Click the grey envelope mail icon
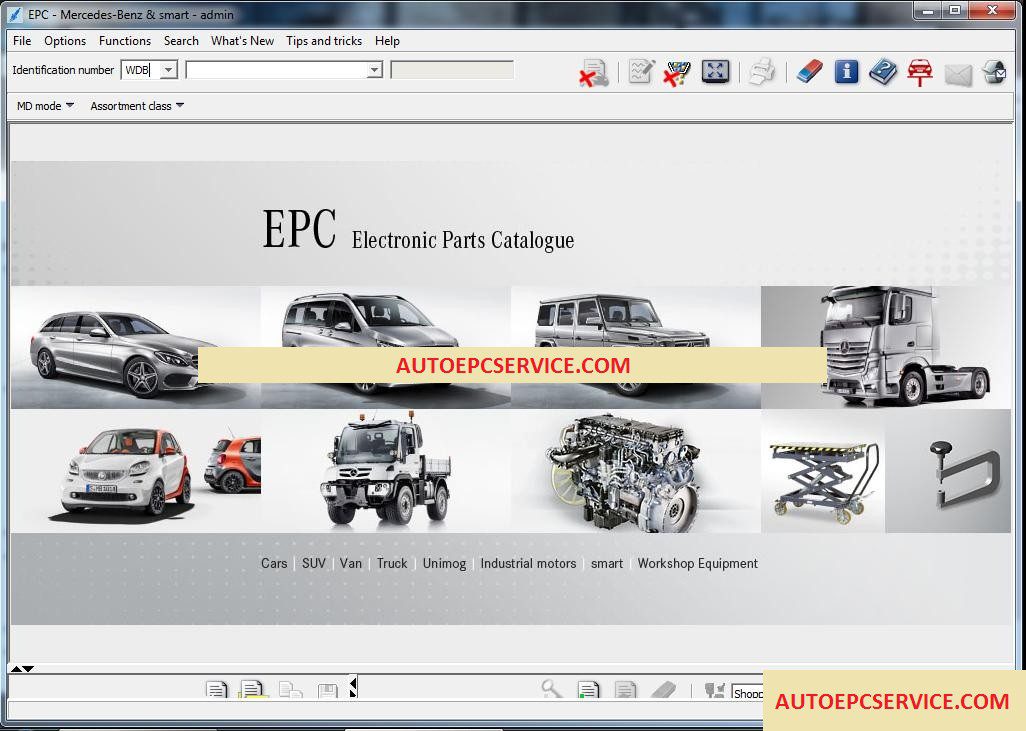 pyautogui.click(x=958, y=75)
